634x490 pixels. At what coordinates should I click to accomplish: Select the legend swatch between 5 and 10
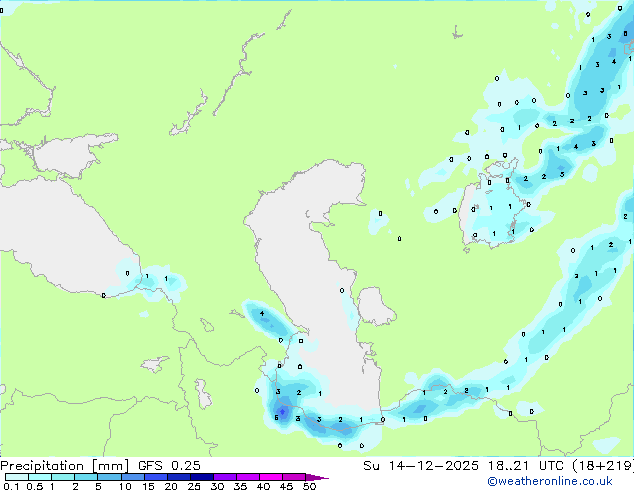pyautogui.click(x=109, y=477)
